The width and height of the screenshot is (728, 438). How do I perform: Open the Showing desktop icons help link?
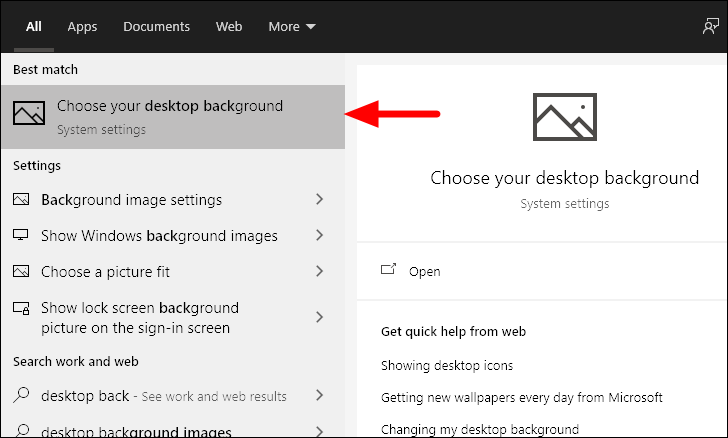[447, 366]
